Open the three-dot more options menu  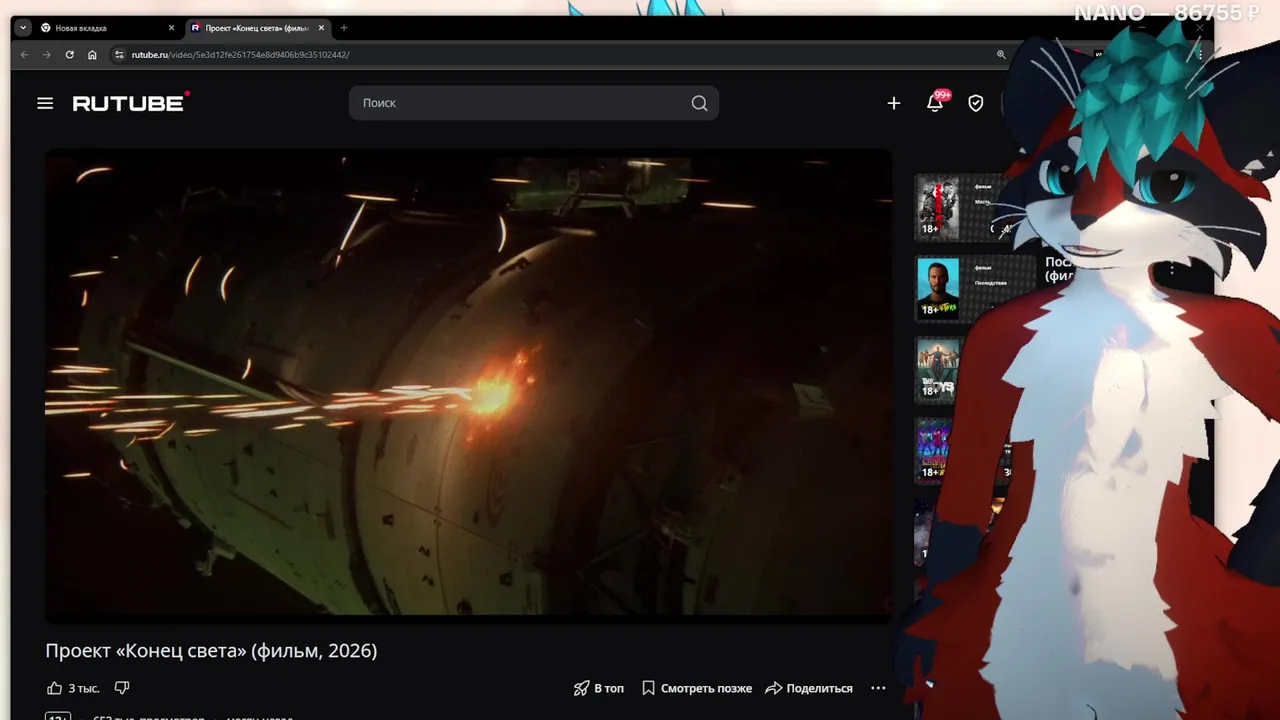(x=878, y=688)
